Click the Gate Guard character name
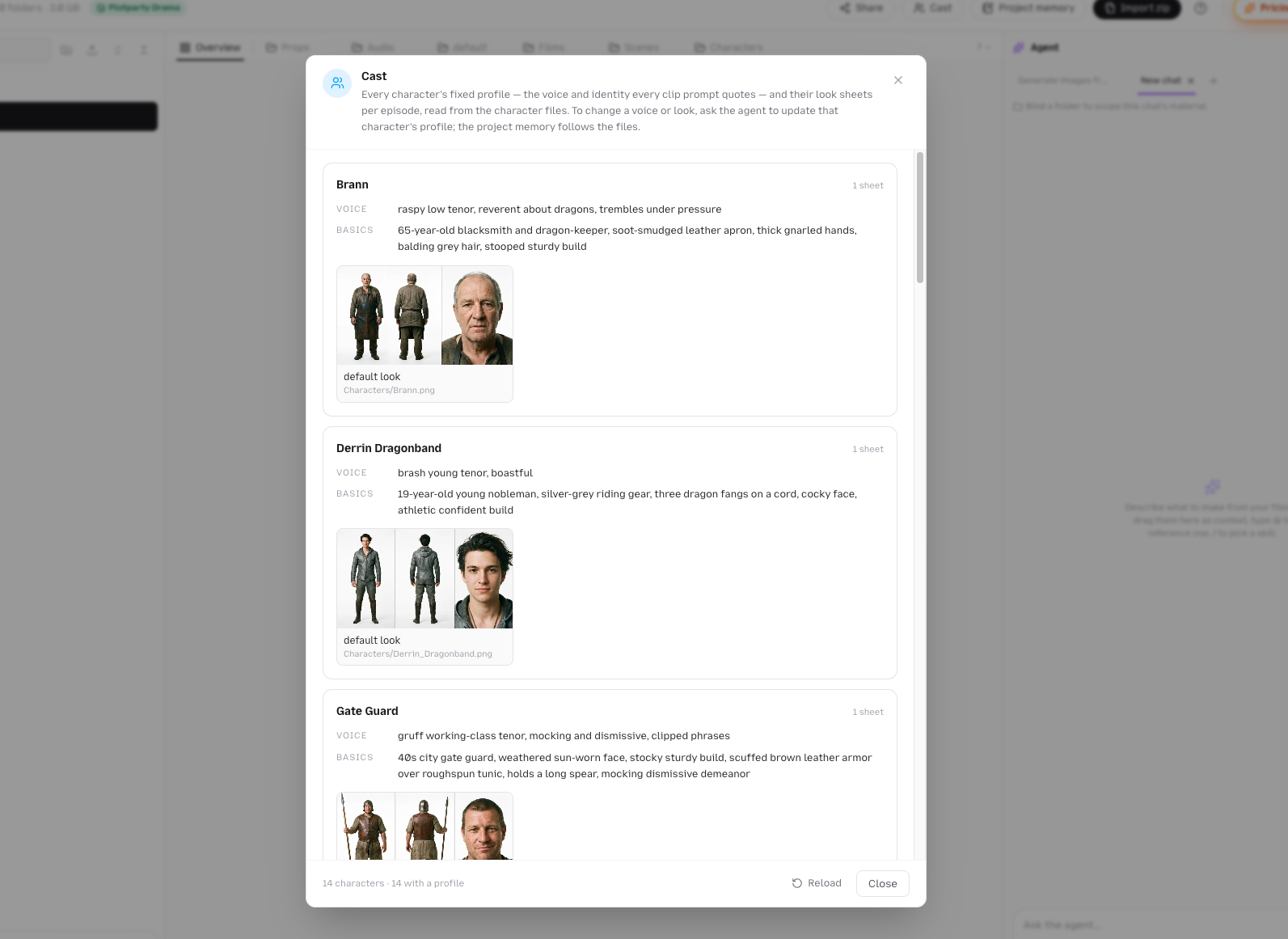Viewport: 1288px width, 939px height. click(x=367, y=711)
